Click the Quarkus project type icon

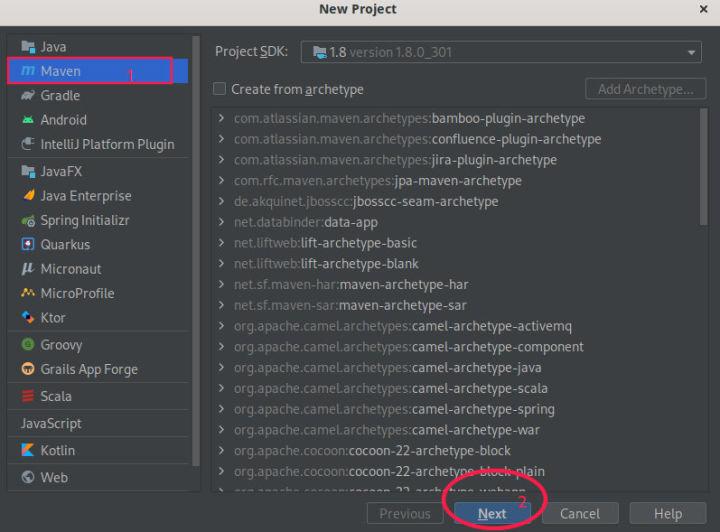pyautogui.click(x=28, y=244)
